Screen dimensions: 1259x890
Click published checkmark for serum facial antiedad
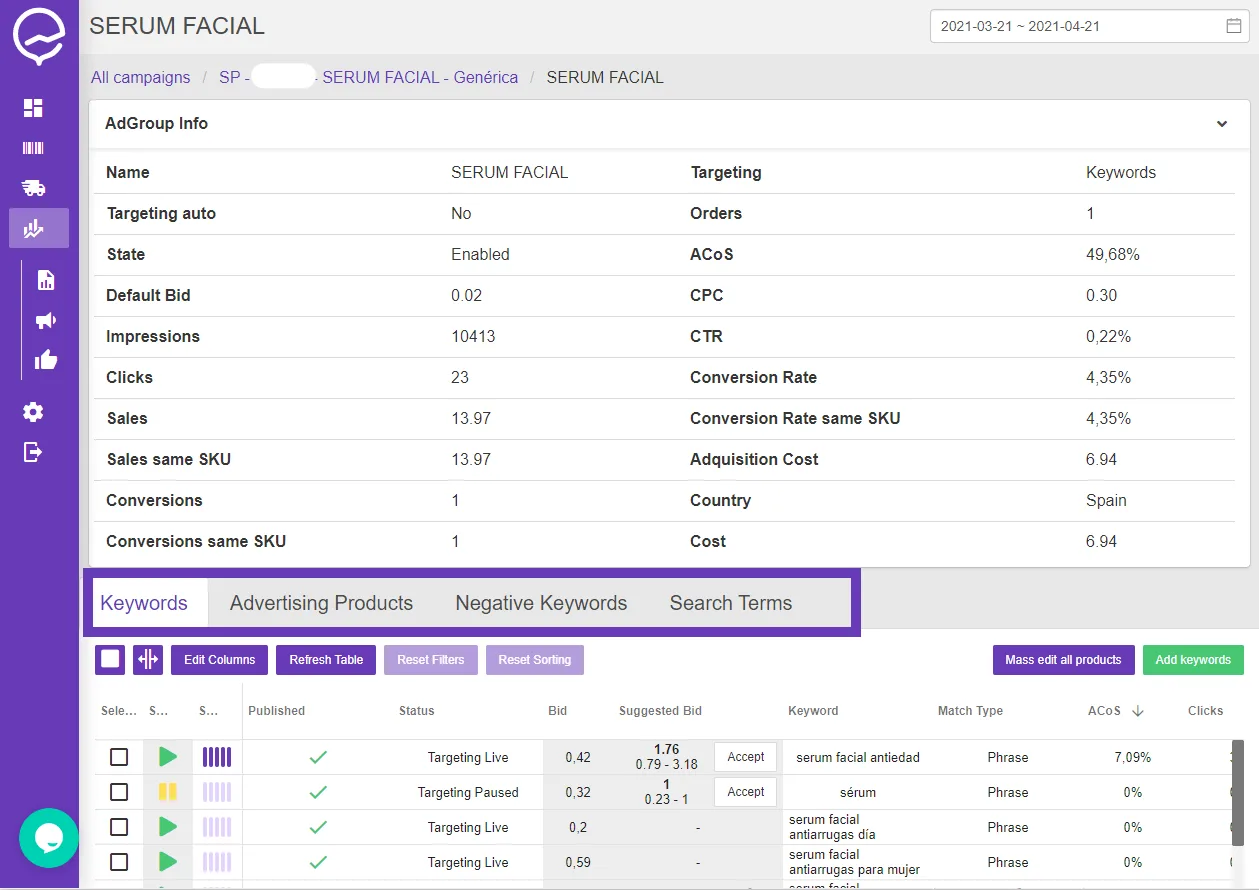(x=318, y=757)
